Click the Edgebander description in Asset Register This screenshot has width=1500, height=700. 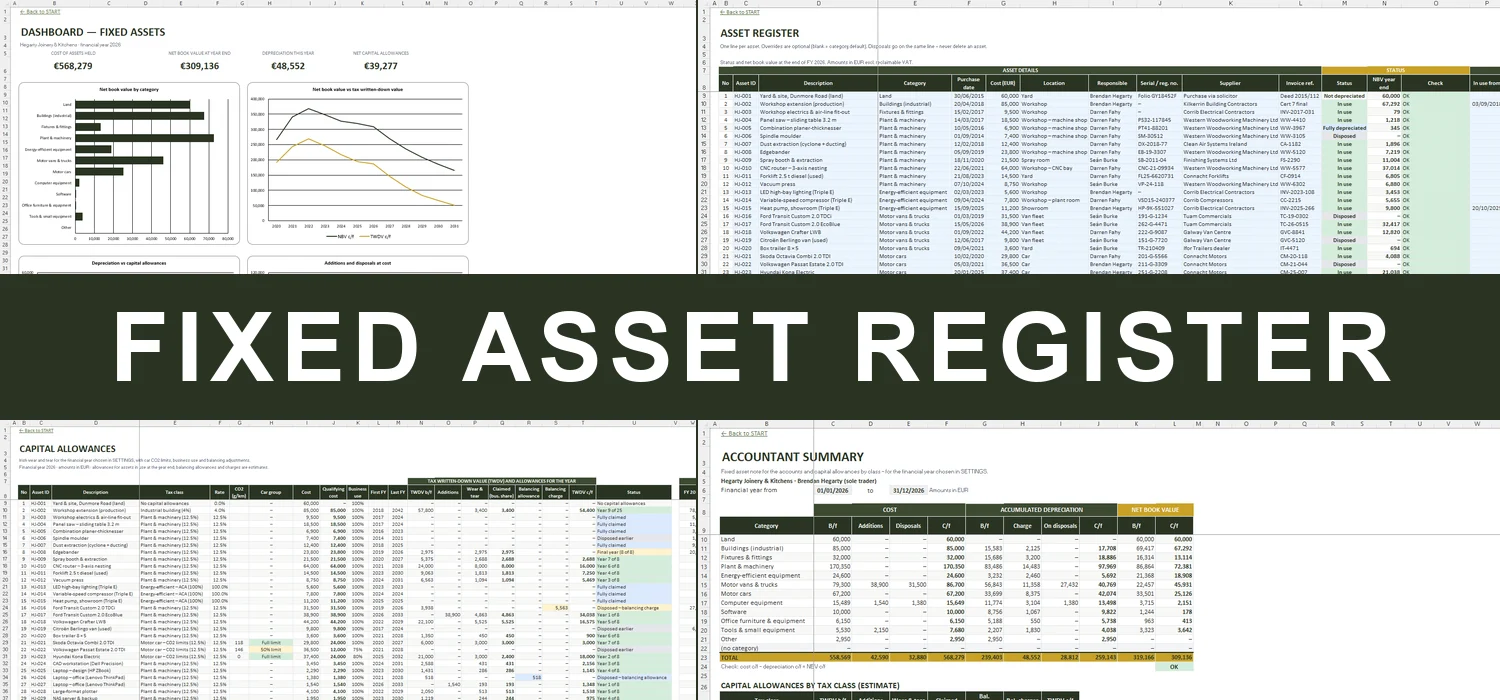point(818,151)
